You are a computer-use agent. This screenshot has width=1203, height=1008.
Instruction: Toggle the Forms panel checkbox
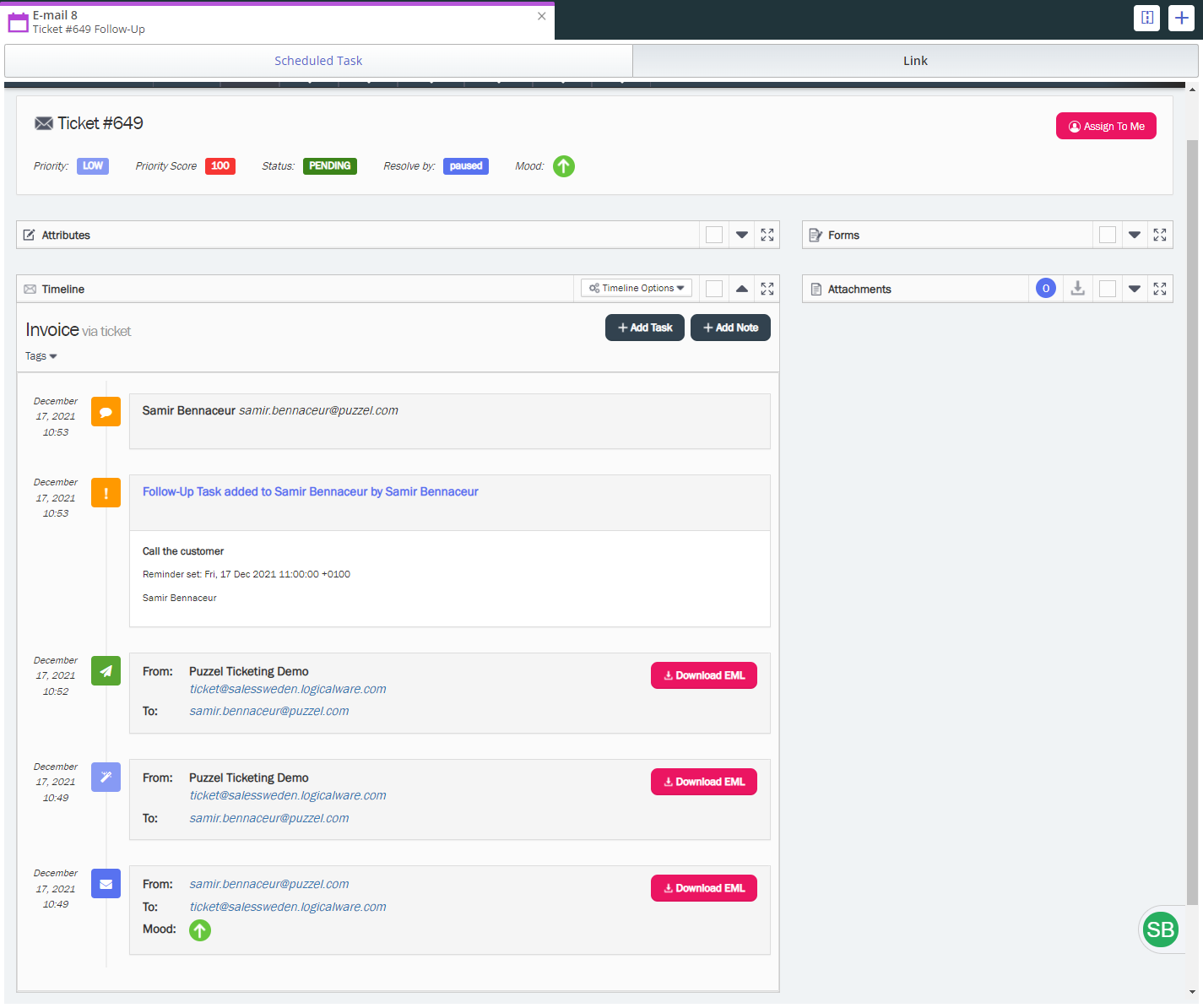coord(1108,235)
